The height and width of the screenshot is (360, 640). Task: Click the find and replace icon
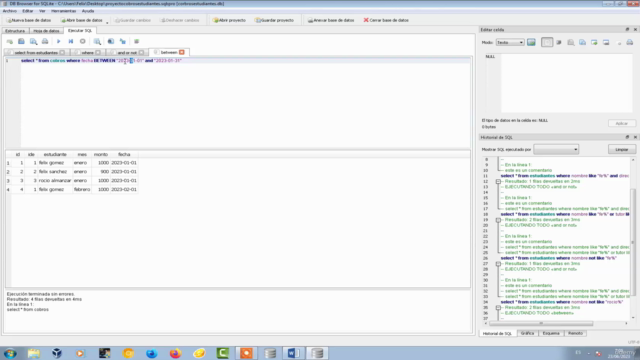tap(123, 42)
